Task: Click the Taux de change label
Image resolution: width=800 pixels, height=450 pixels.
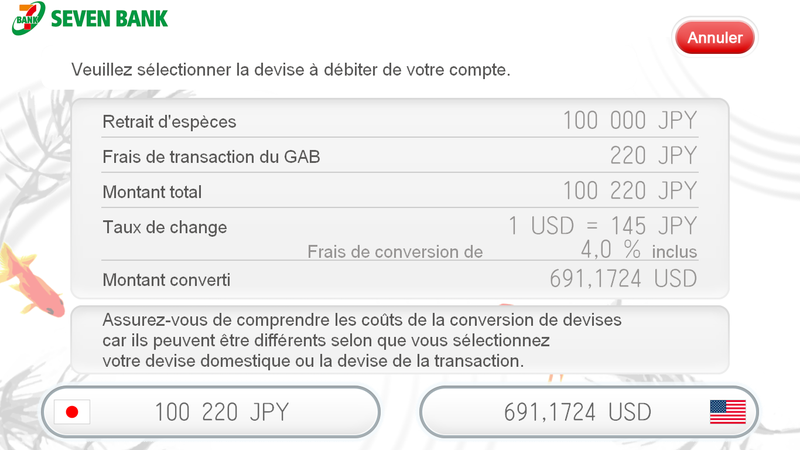Action: [x=165, y=227]
